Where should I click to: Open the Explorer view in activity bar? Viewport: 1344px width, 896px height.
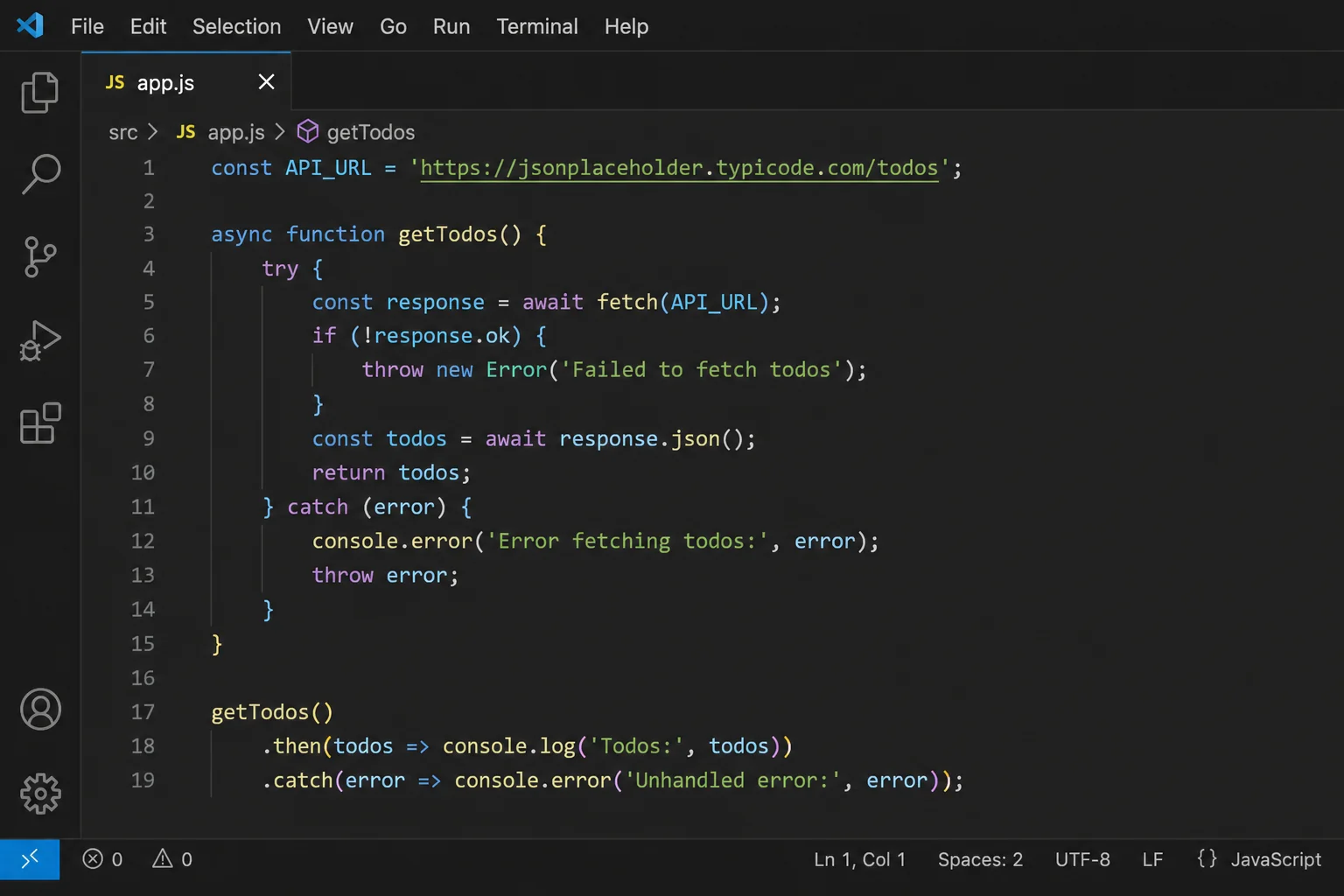pyautogui.click(x=40, y=92)
